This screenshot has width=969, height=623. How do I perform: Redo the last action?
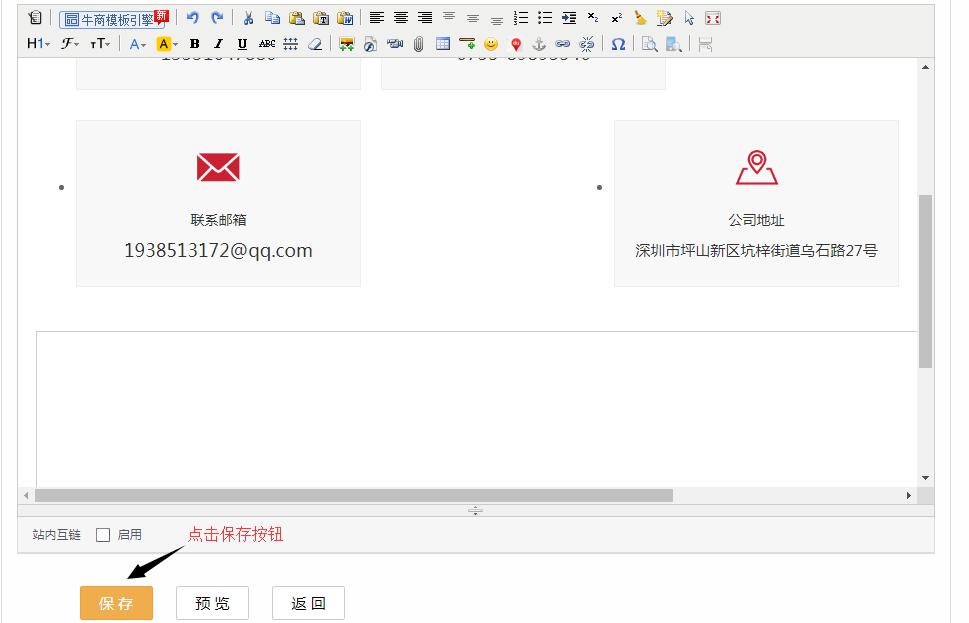217,18
